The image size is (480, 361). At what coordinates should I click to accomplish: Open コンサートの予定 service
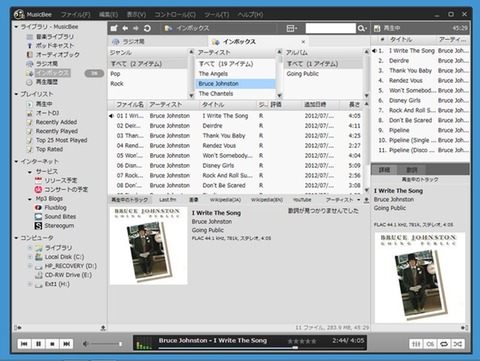pyautogui.click(x=66, y=189)
